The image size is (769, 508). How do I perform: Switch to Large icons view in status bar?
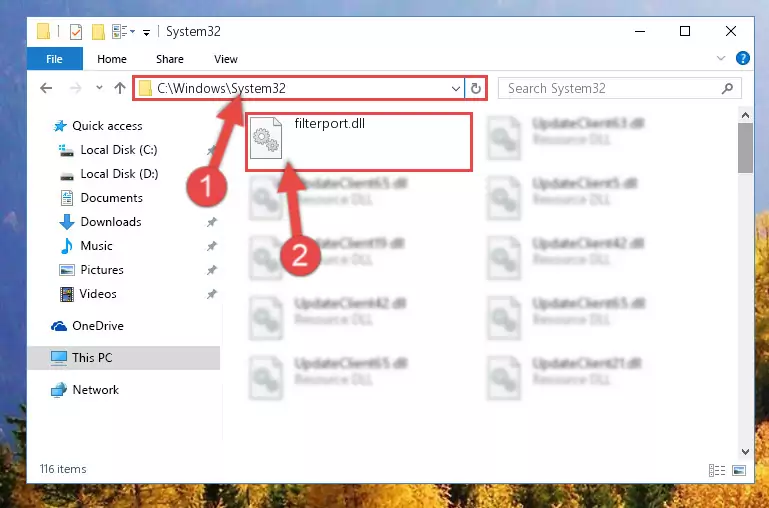coord(739,470)
